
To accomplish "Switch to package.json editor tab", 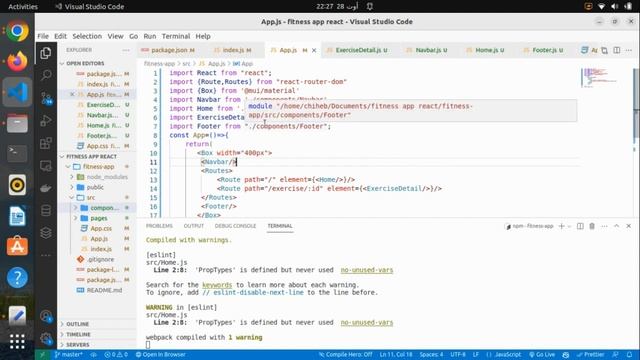I will click(x=168, y=50).
